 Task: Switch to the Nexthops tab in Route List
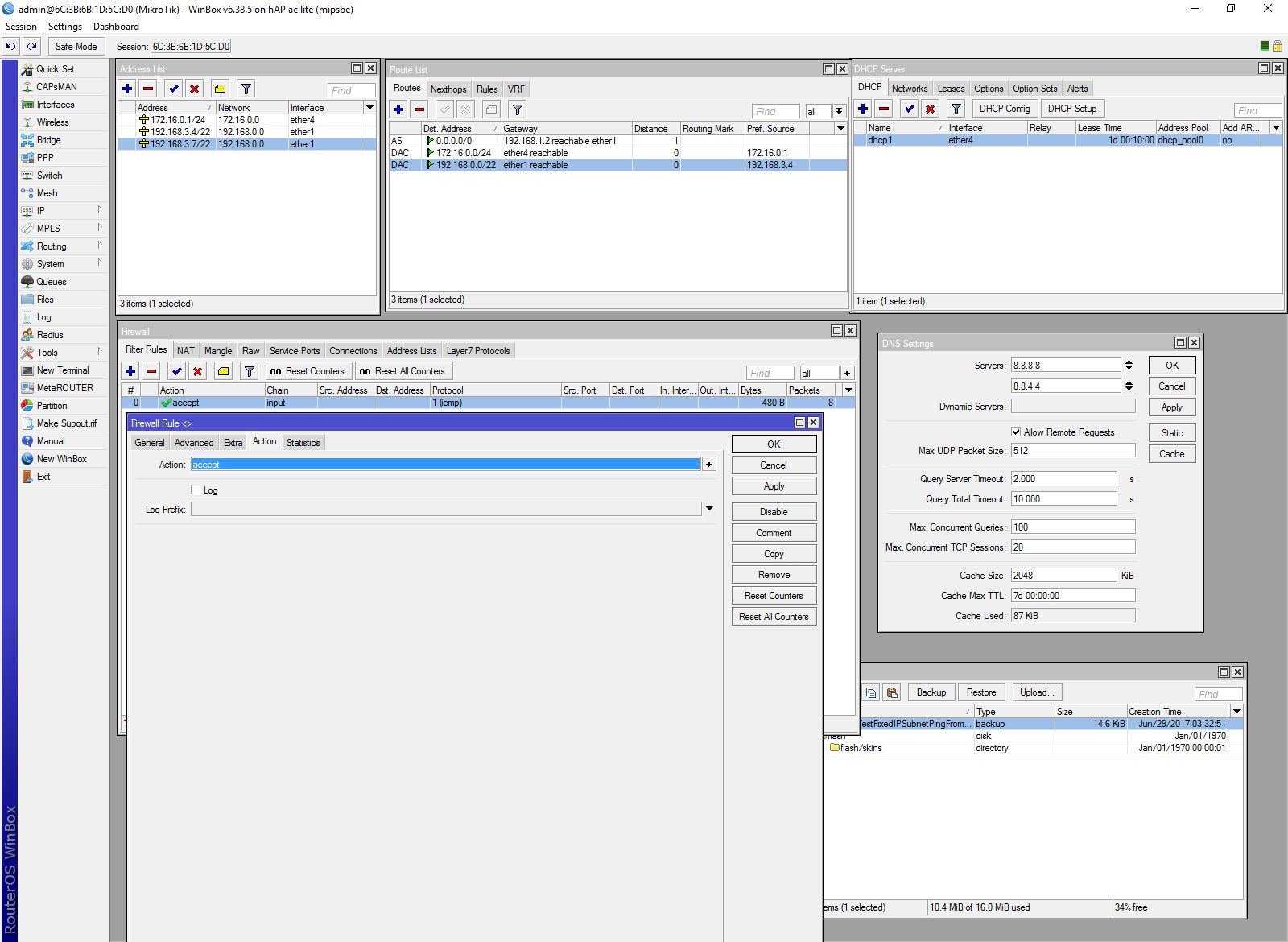coord(448,89)
